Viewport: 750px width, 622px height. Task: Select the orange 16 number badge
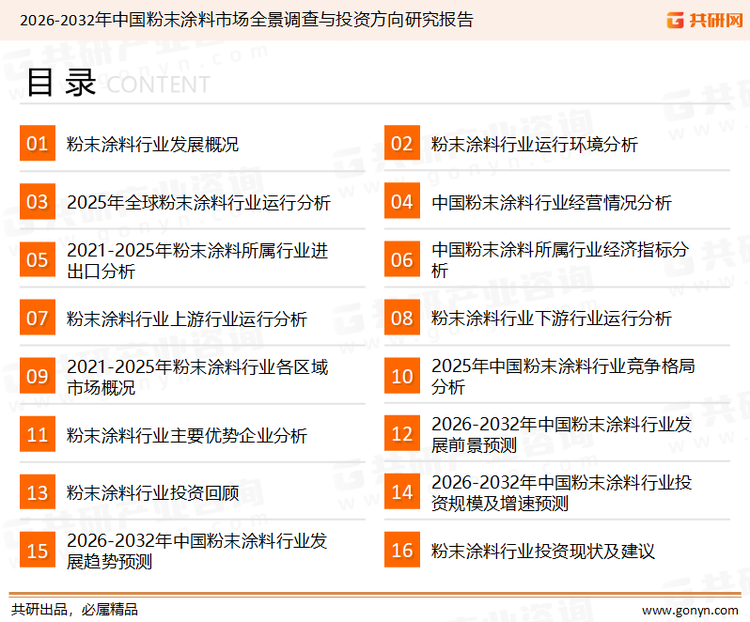coord(402,550)
